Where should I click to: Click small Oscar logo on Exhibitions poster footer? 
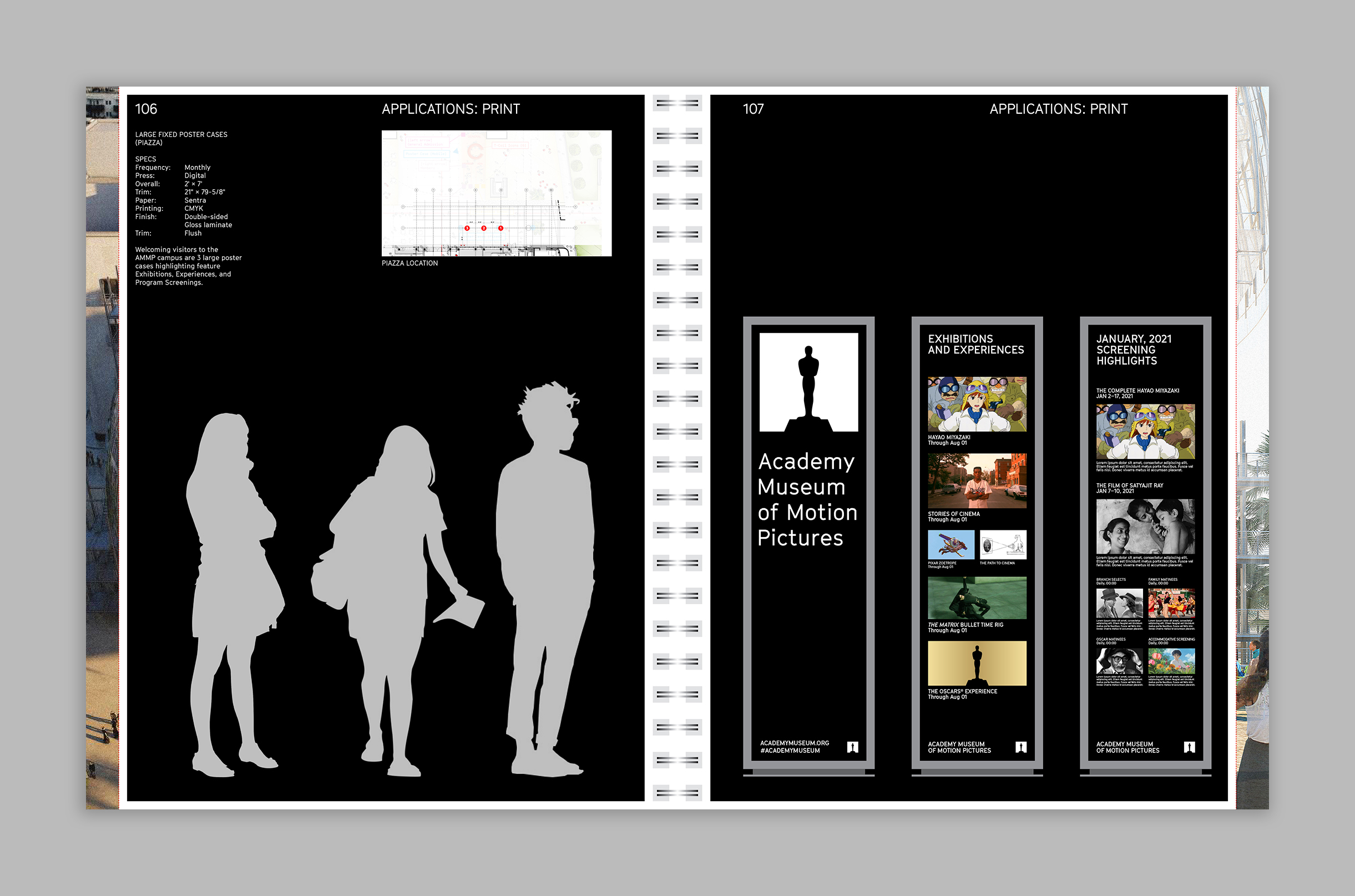tap(1020, 747)
